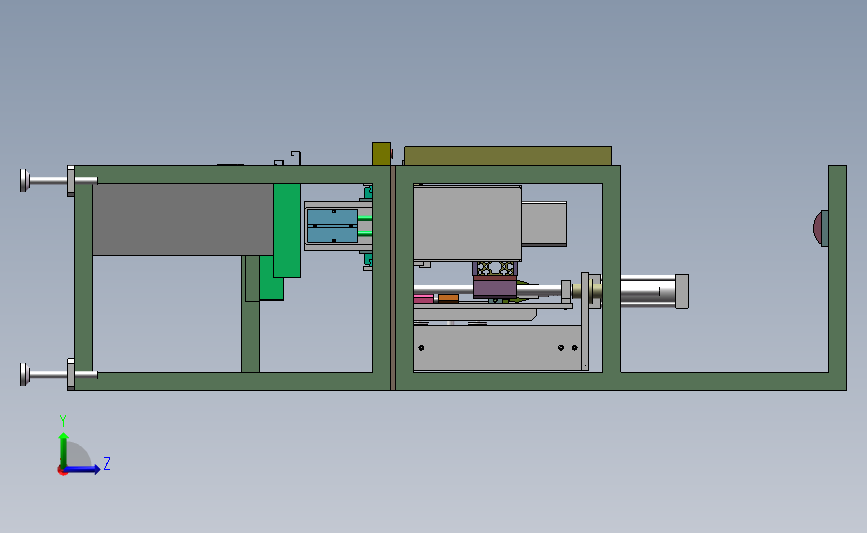Select the upper-left leveling foot bolt
Image resolution: width=867 pixels, height=533 pixels.
click(x=58, y=180)
